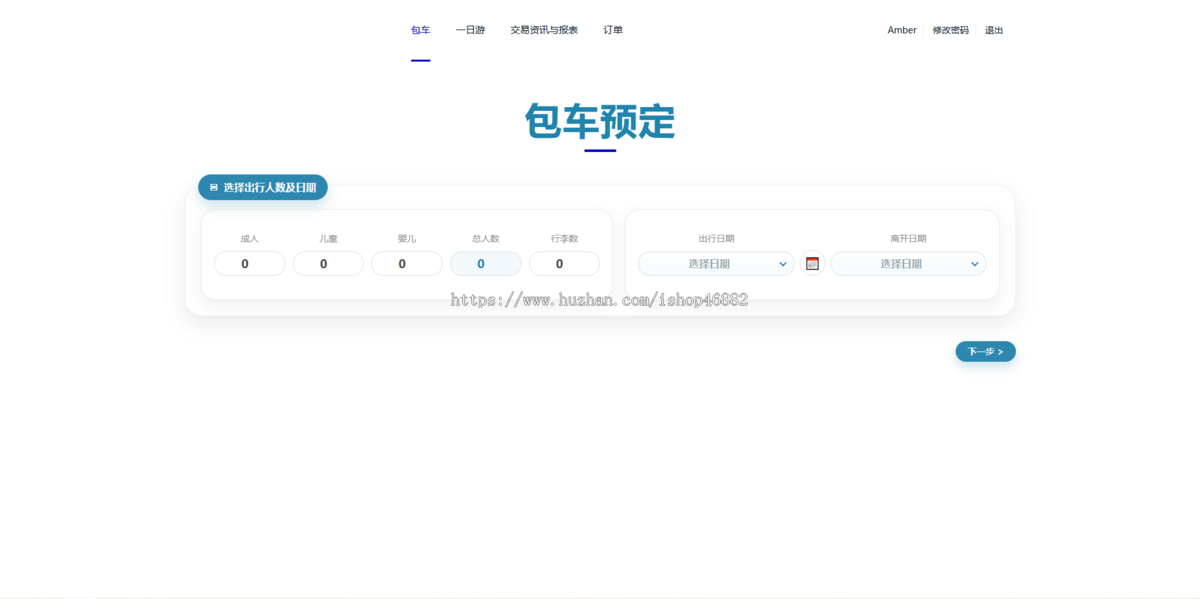Screen dimensions: 1200x599
Task: Click the 总人数 label text
Action: click(x=486, y=239)
